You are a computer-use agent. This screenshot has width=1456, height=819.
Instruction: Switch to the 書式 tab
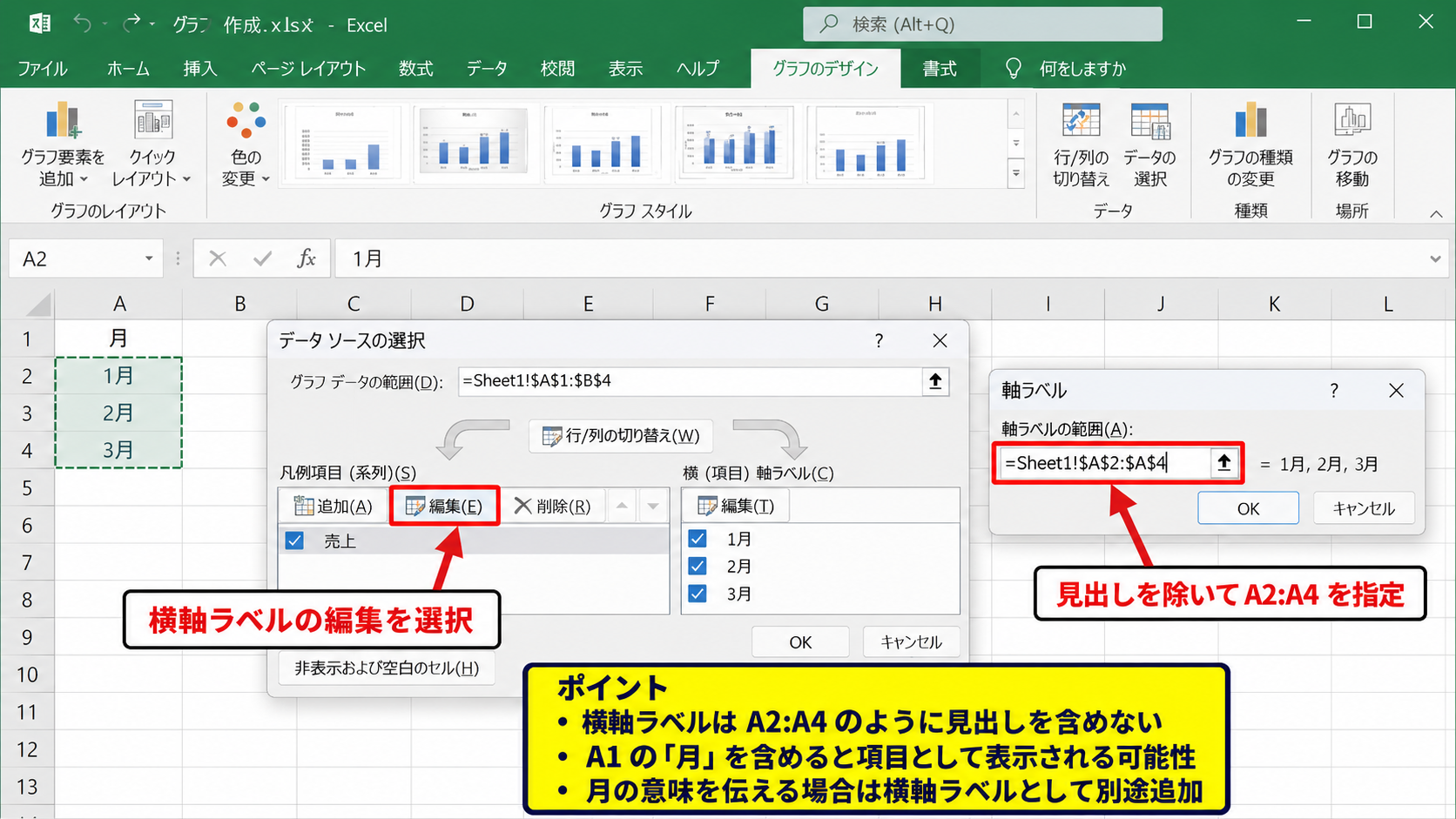(940, 69)
